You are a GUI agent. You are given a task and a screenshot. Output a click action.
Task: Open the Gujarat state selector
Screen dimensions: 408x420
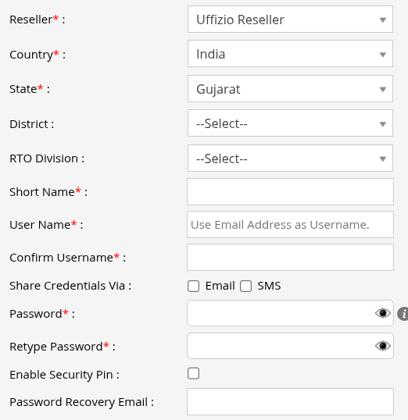(290, 89)
